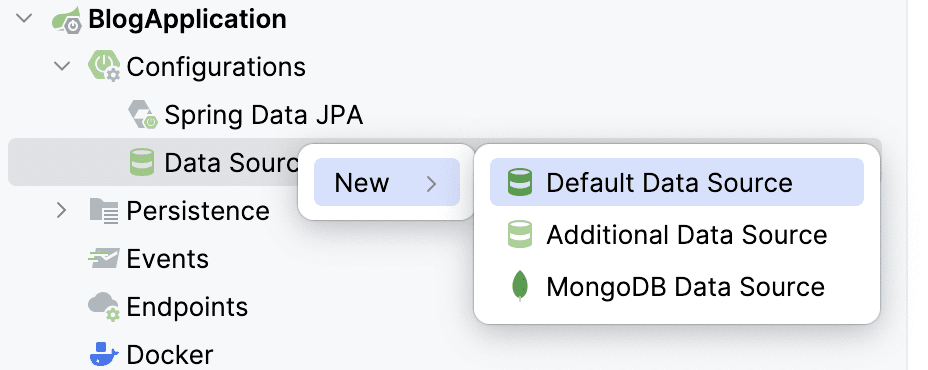Select the Spring Data JPA icon
The image size is (928, 370).
point(143,114)
